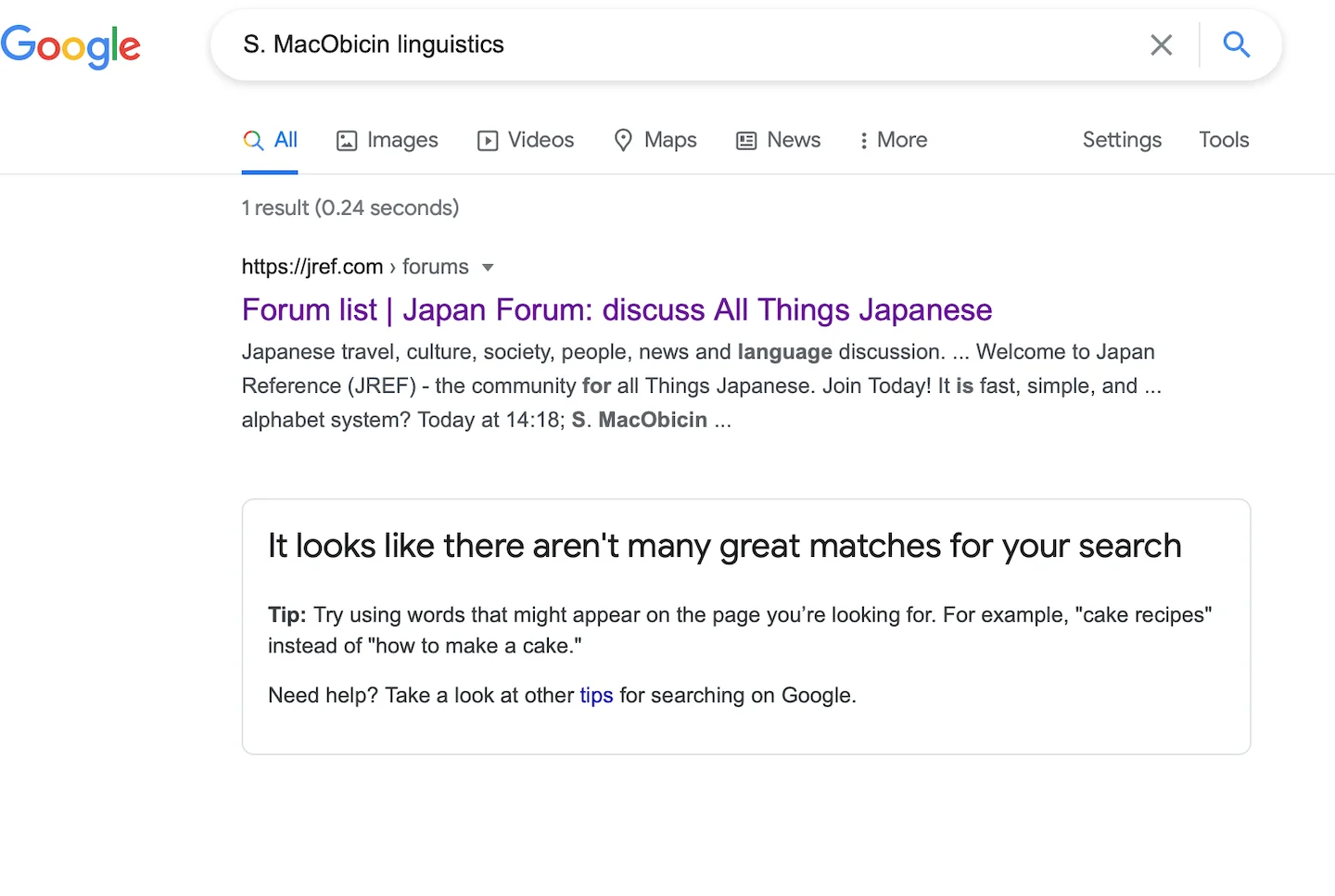Open the Tools options

(x=1224, y=140)
